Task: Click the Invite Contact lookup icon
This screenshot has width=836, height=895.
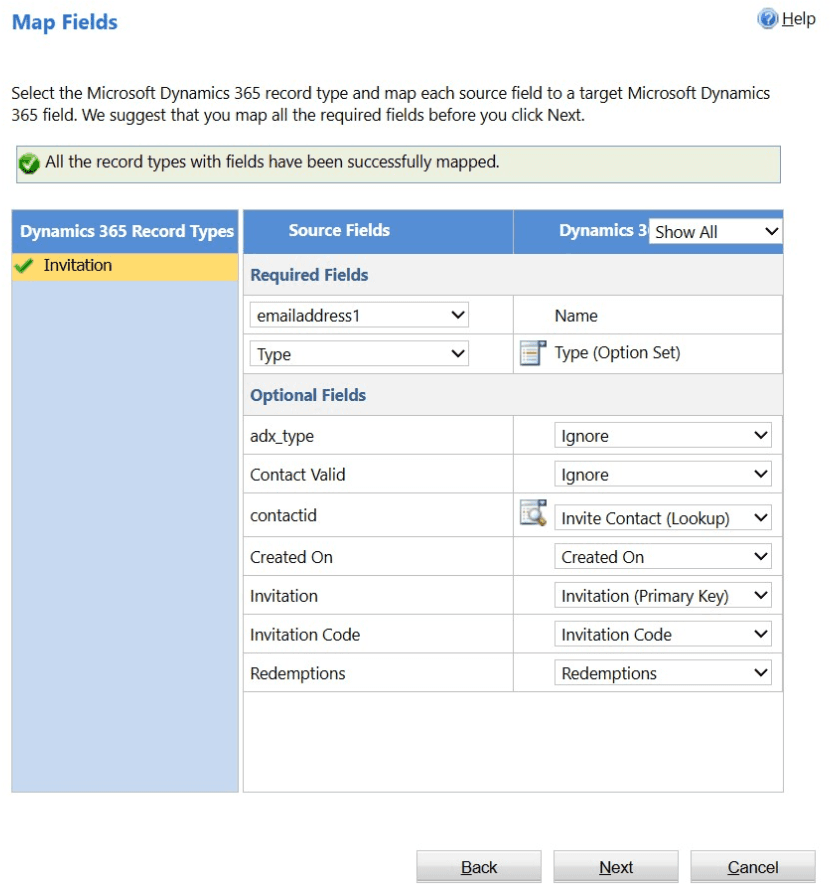Action: [533, 513]
